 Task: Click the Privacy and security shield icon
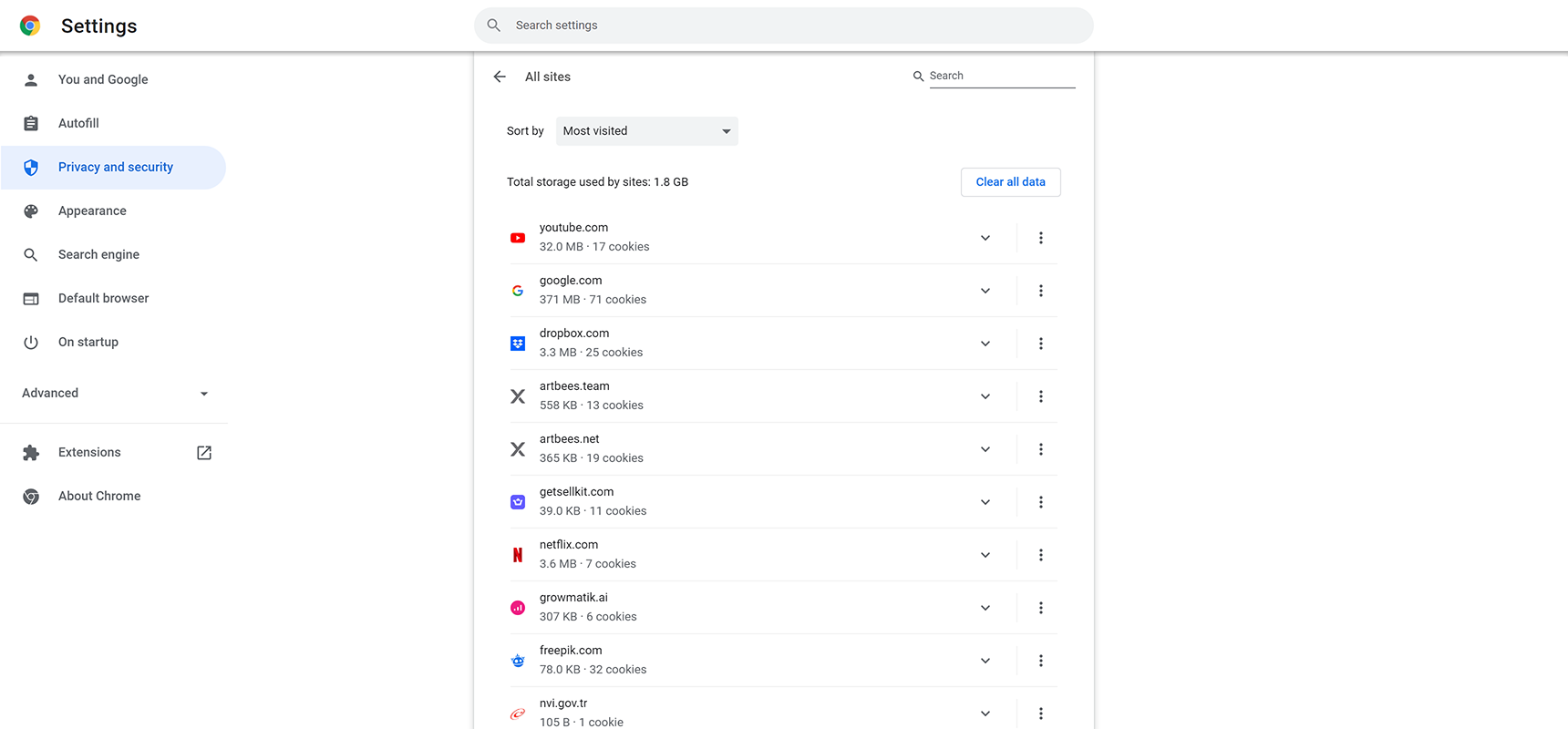point(31,168)
